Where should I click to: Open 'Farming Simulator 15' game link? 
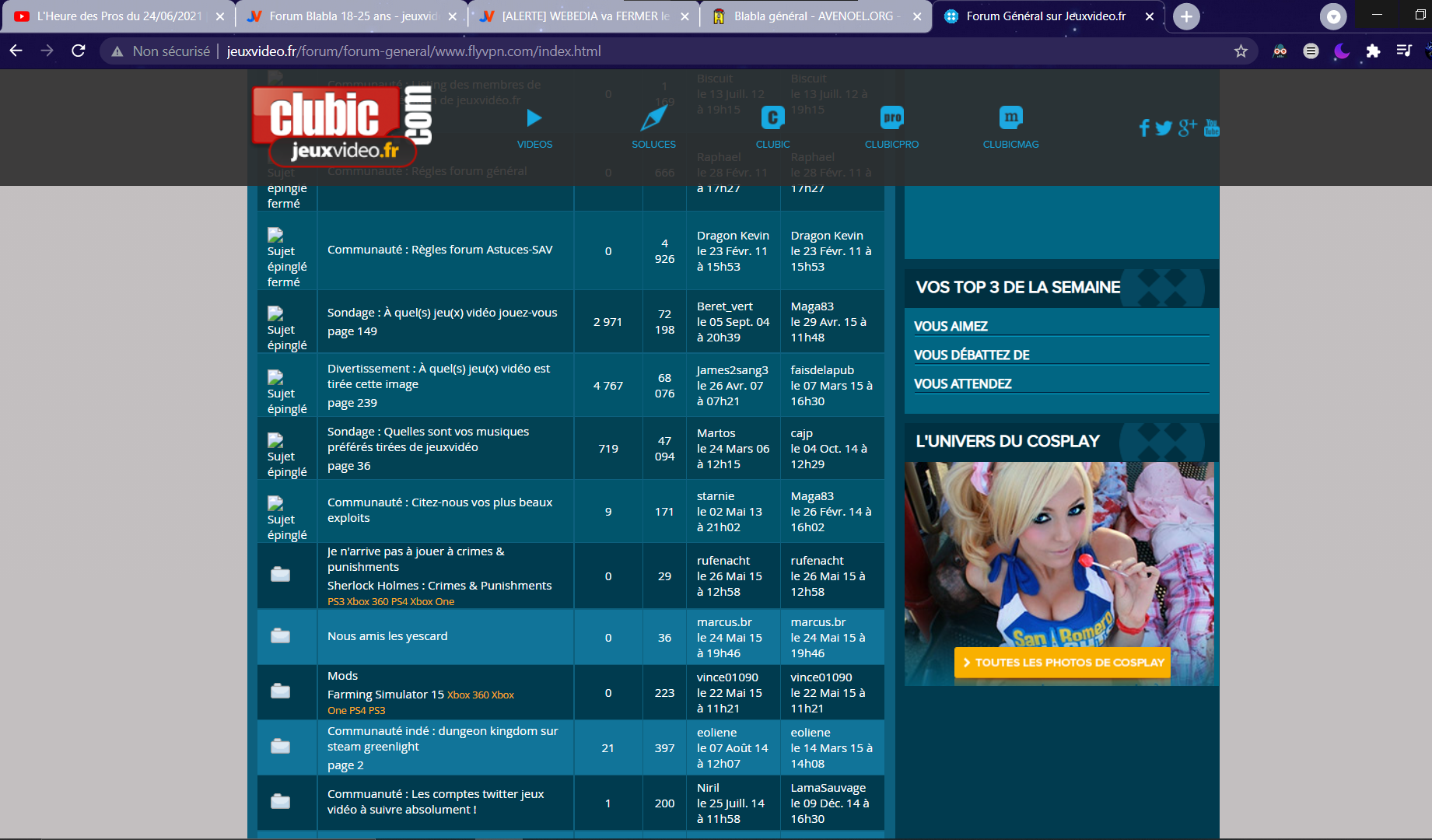tap(386, 695)
